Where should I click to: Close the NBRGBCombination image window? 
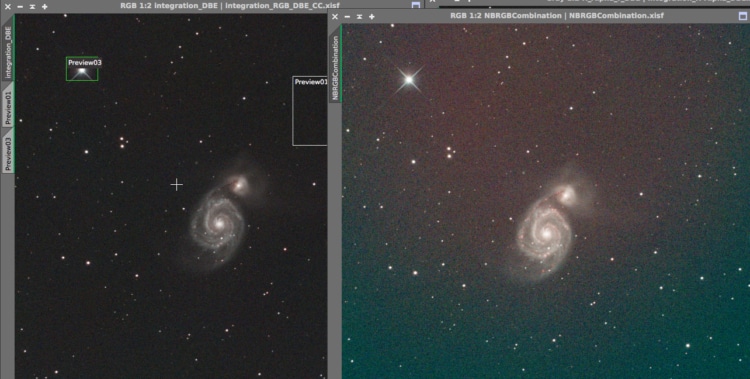[335, 16]
